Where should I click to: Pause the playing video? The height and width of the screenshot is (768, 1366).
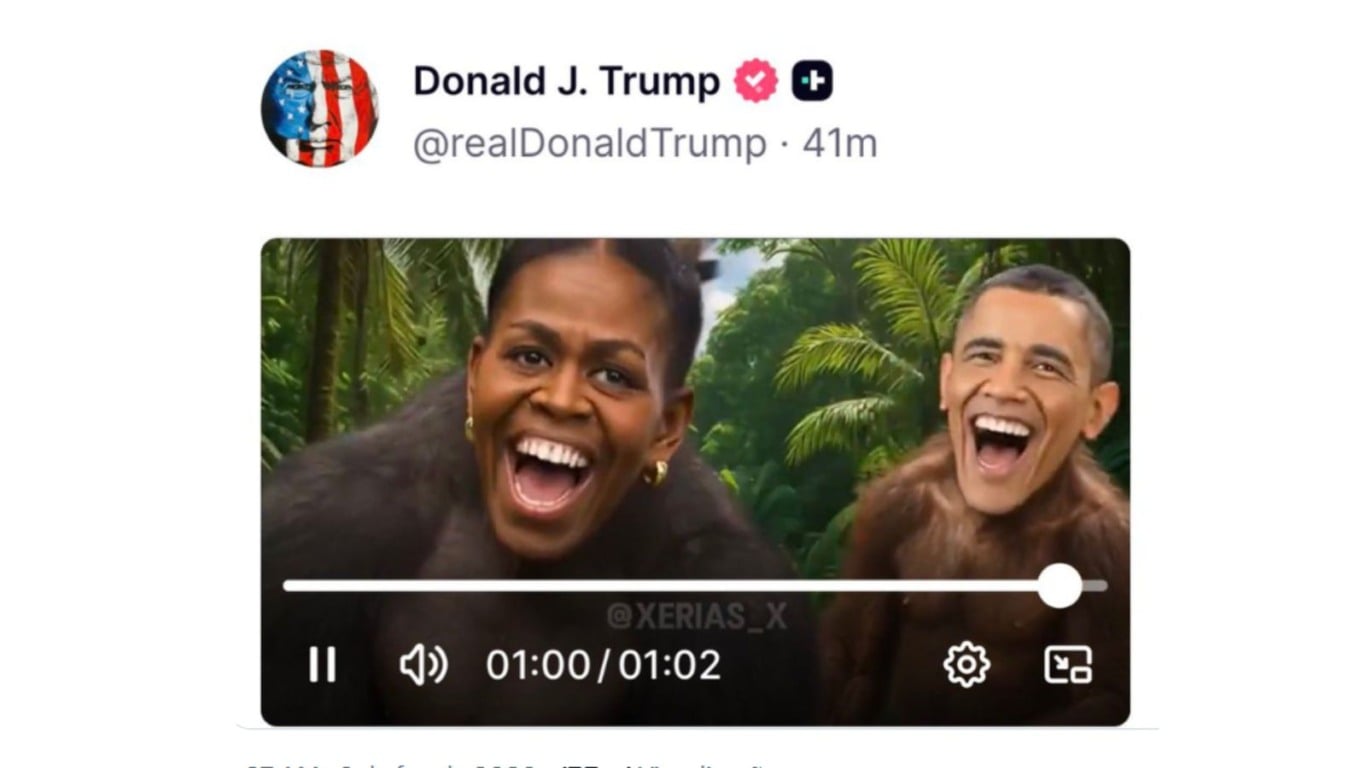[x=322, y=665]
